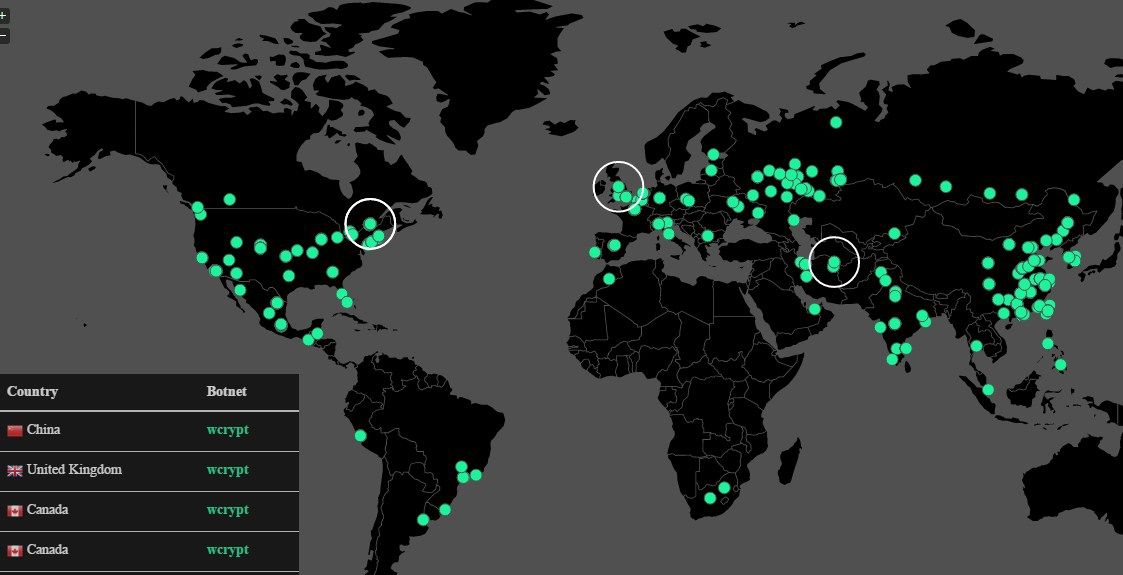Click the zoom out minus button

click(x=4, y=36)
